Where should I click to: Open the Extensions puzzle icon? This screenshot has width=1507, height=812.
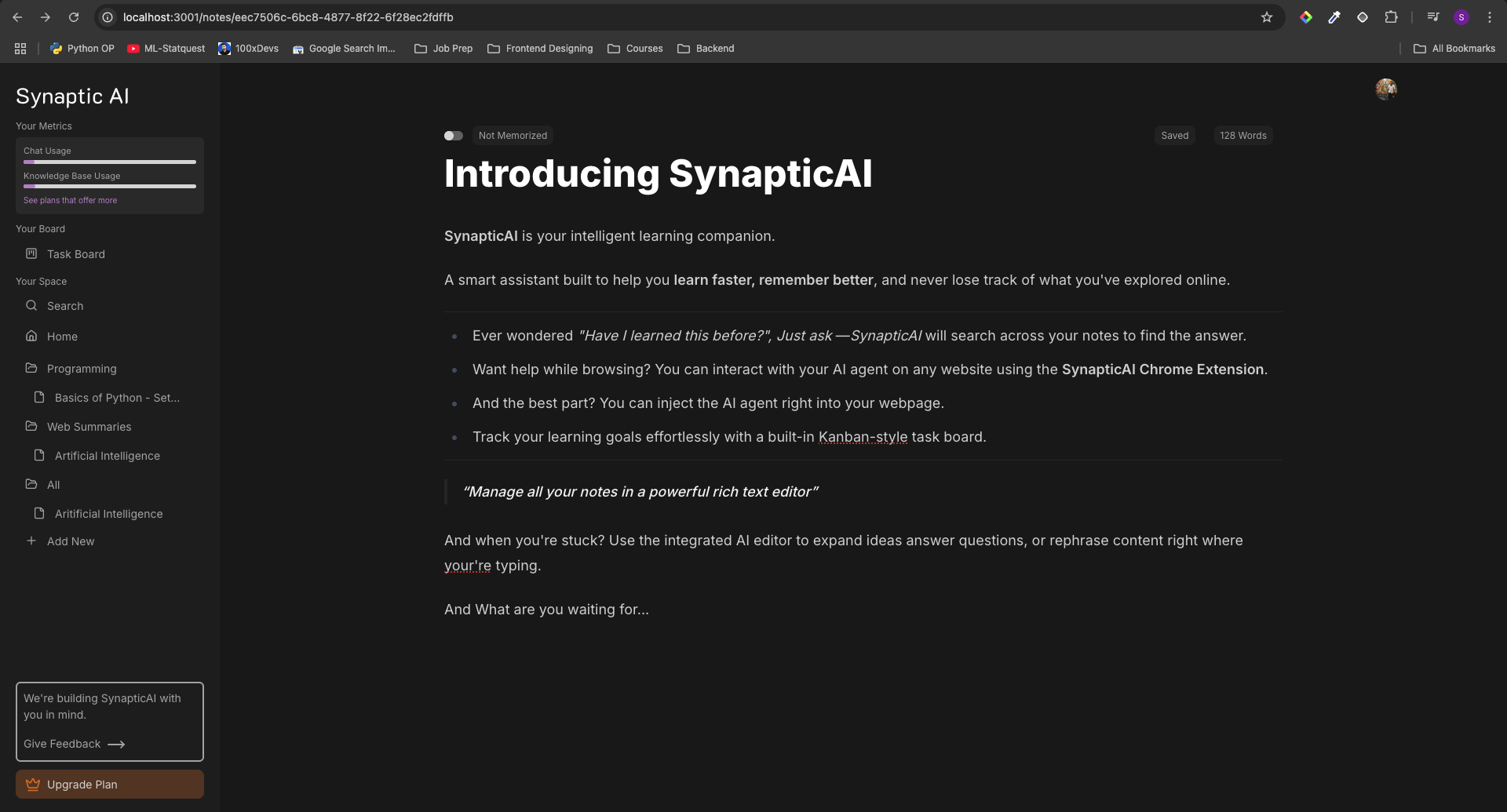[x=1391, y=17]
